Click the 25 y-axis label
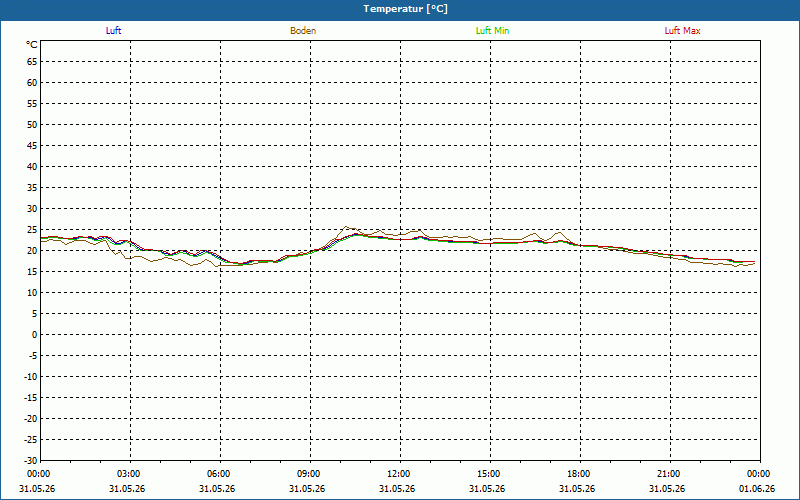800x500 pixels. tap(32, 230)
